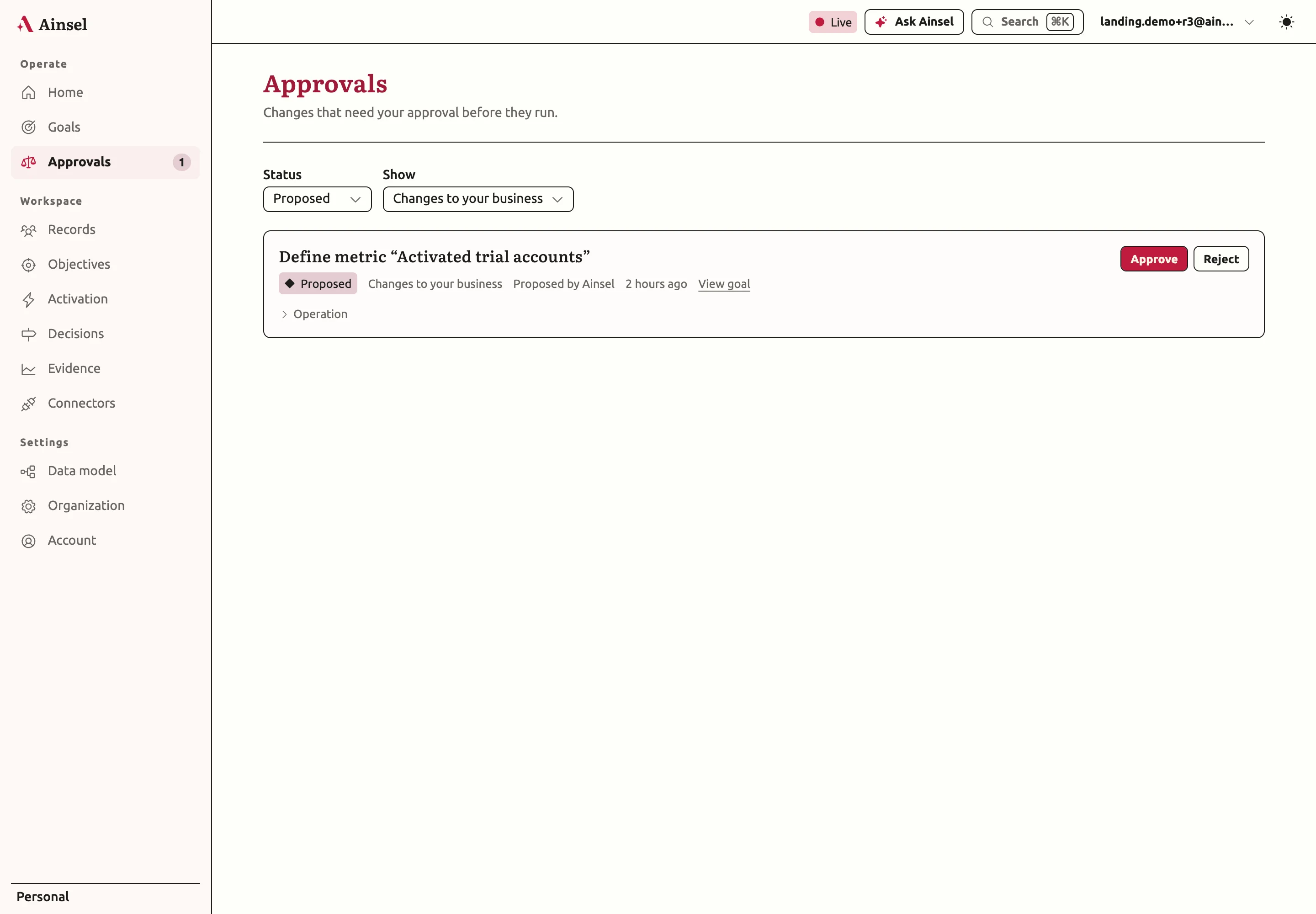
Task: Open Evidence in the sidebar
Action: pos(106,369)
